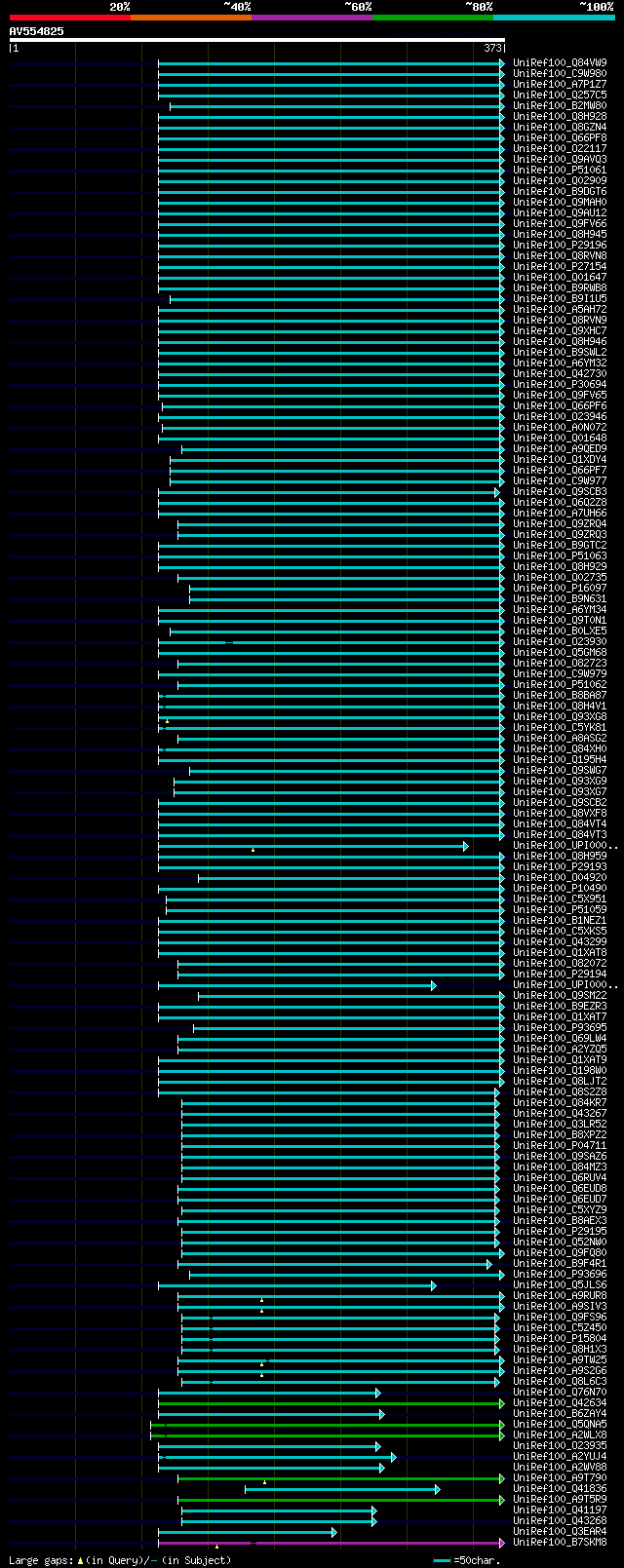624x1568 pixels.
Task: Select the UniRef100_Q76N70 label
Action: pos(560,1393)
